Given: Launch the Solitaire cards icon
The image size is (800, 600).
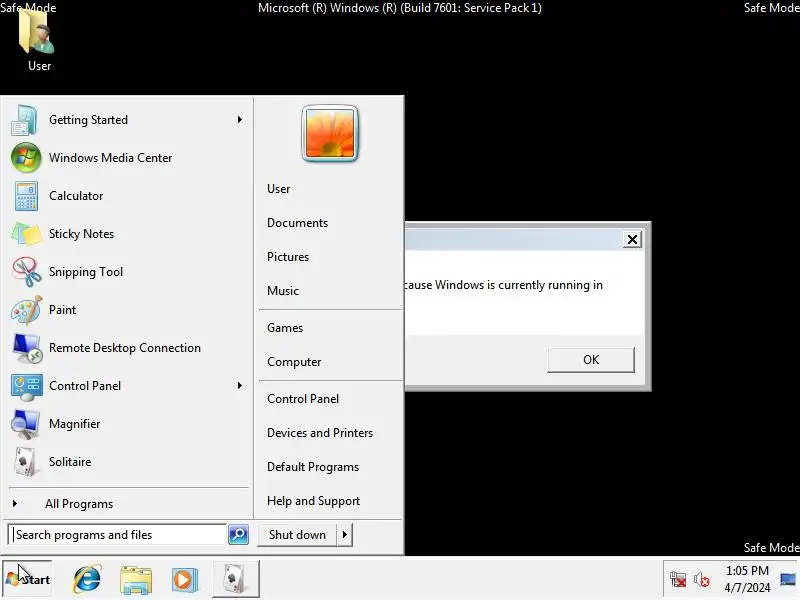Looking at the screenshot, I should pyautogui.click(x=26, y=462).
